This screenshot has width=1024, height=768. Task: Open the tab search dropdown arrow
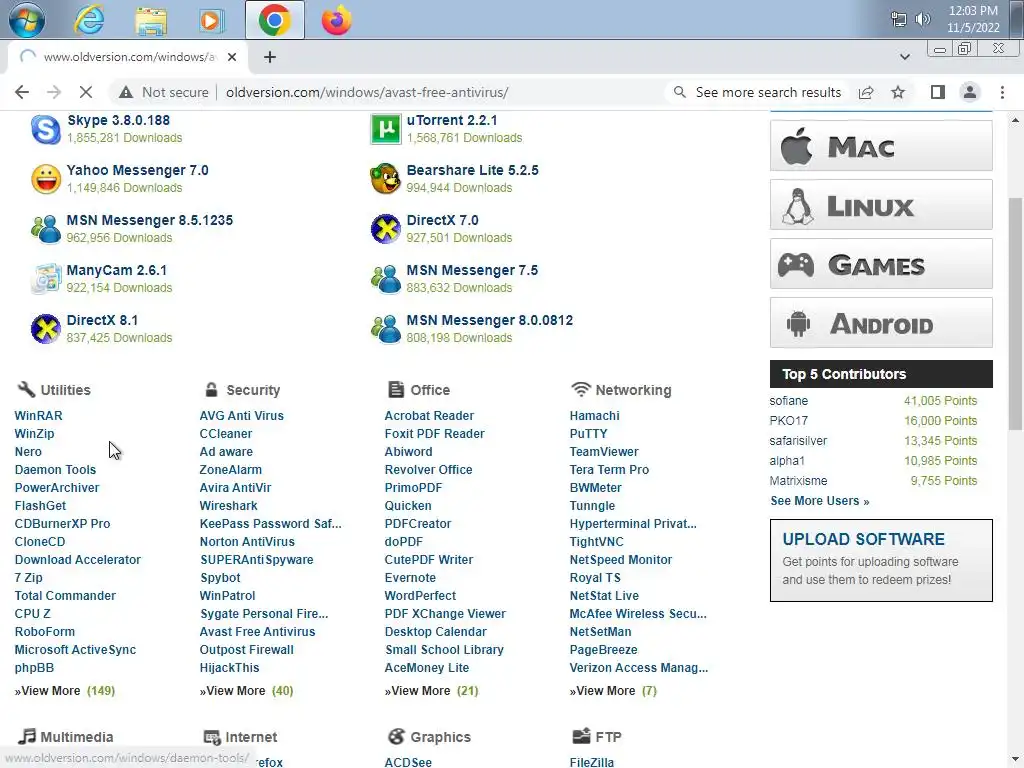(x=904, y=57)
